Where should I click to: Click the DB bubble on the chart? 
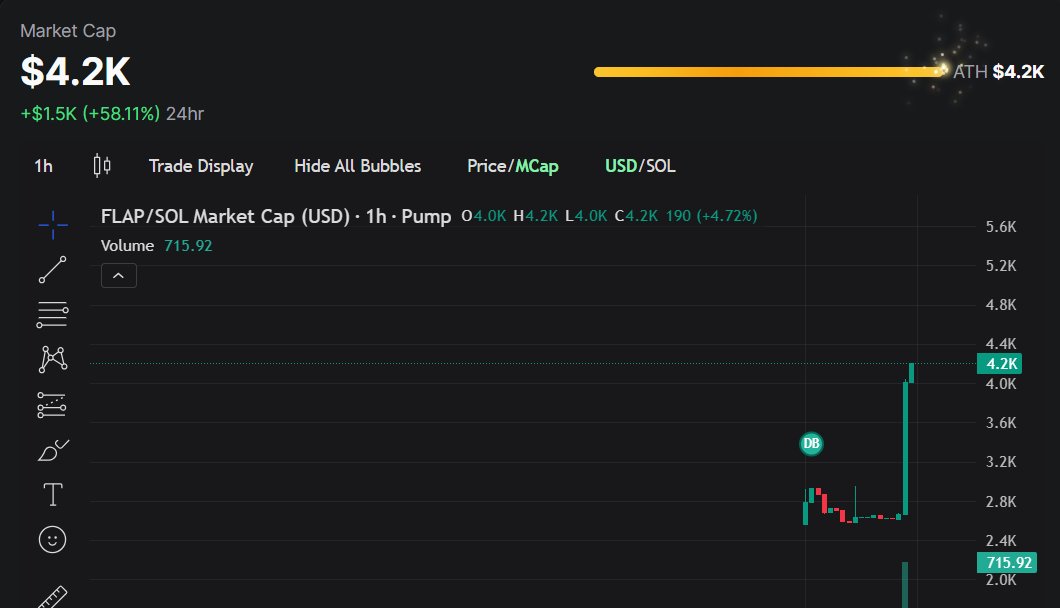811,443
